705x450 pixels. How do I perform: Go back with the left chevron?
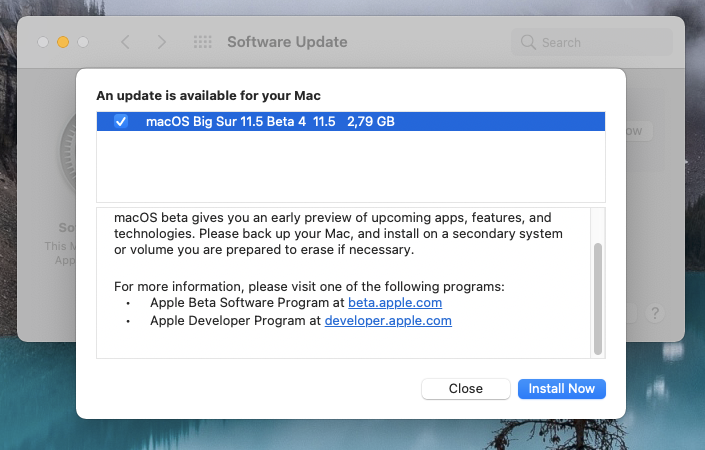tap(125, 42)
